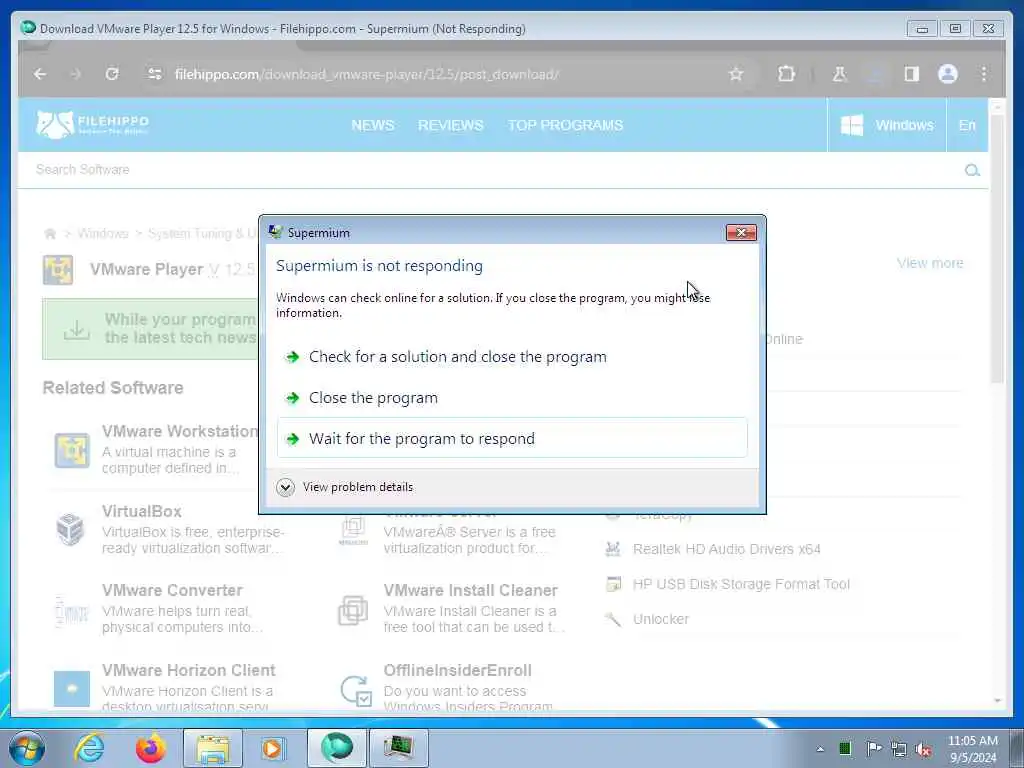This screenshot has width=1024, height=768.
Task: Click the page vertical scrollbar thumb
Action: click(997, 248)
